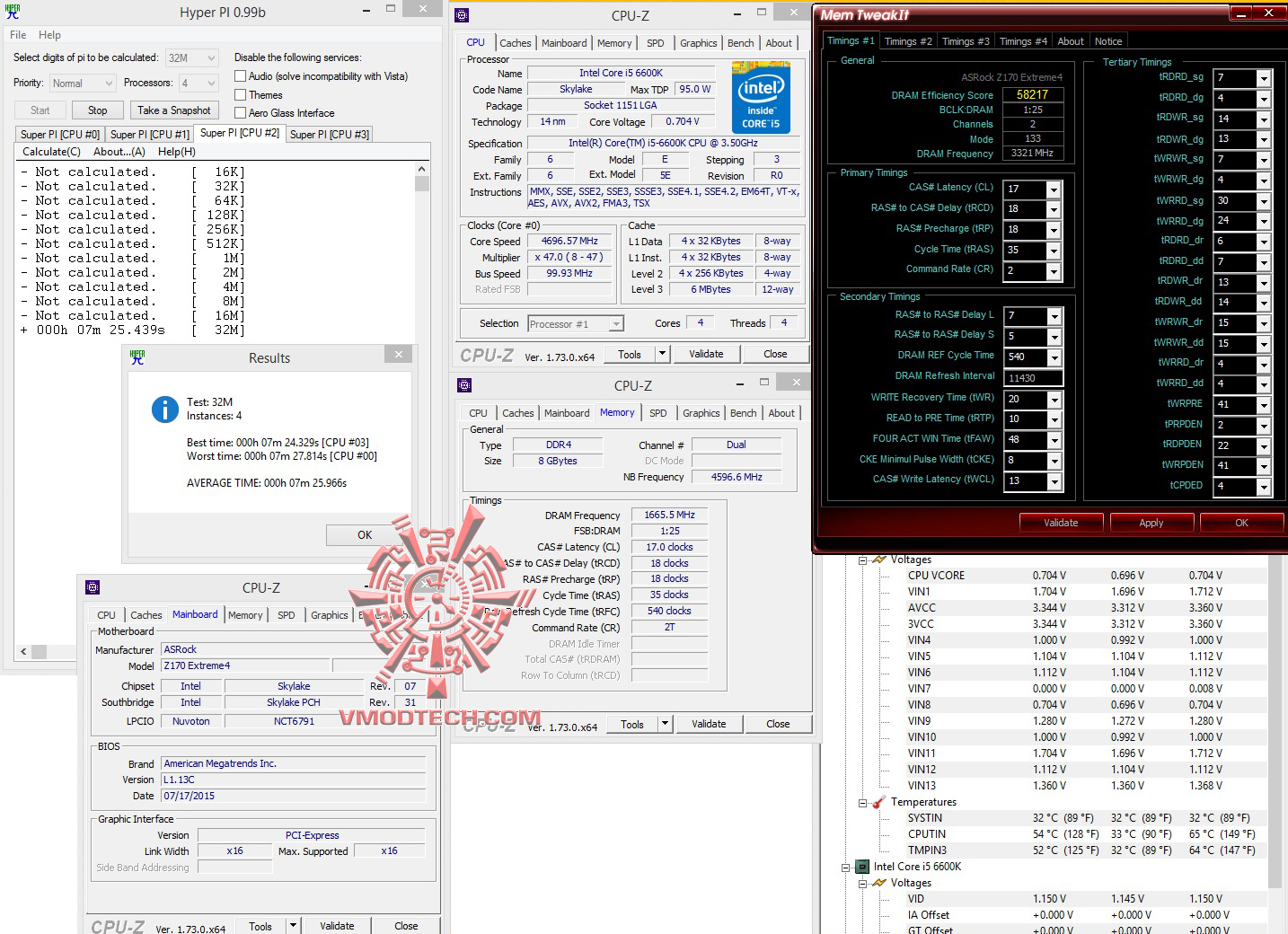Click the title bar icon of the CPU-Z Memory window
1288x934 pixels.
point(464,385)
